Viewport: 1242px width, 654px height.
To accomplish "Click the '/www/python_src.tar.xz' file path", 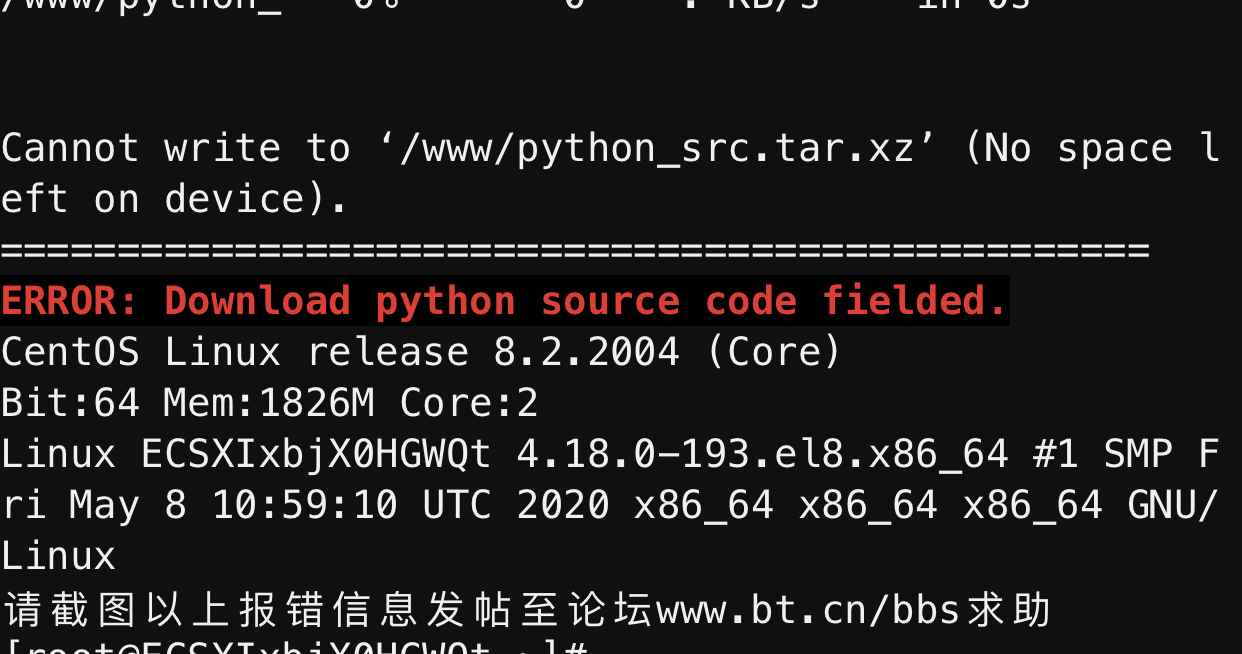I will [658, 148].
